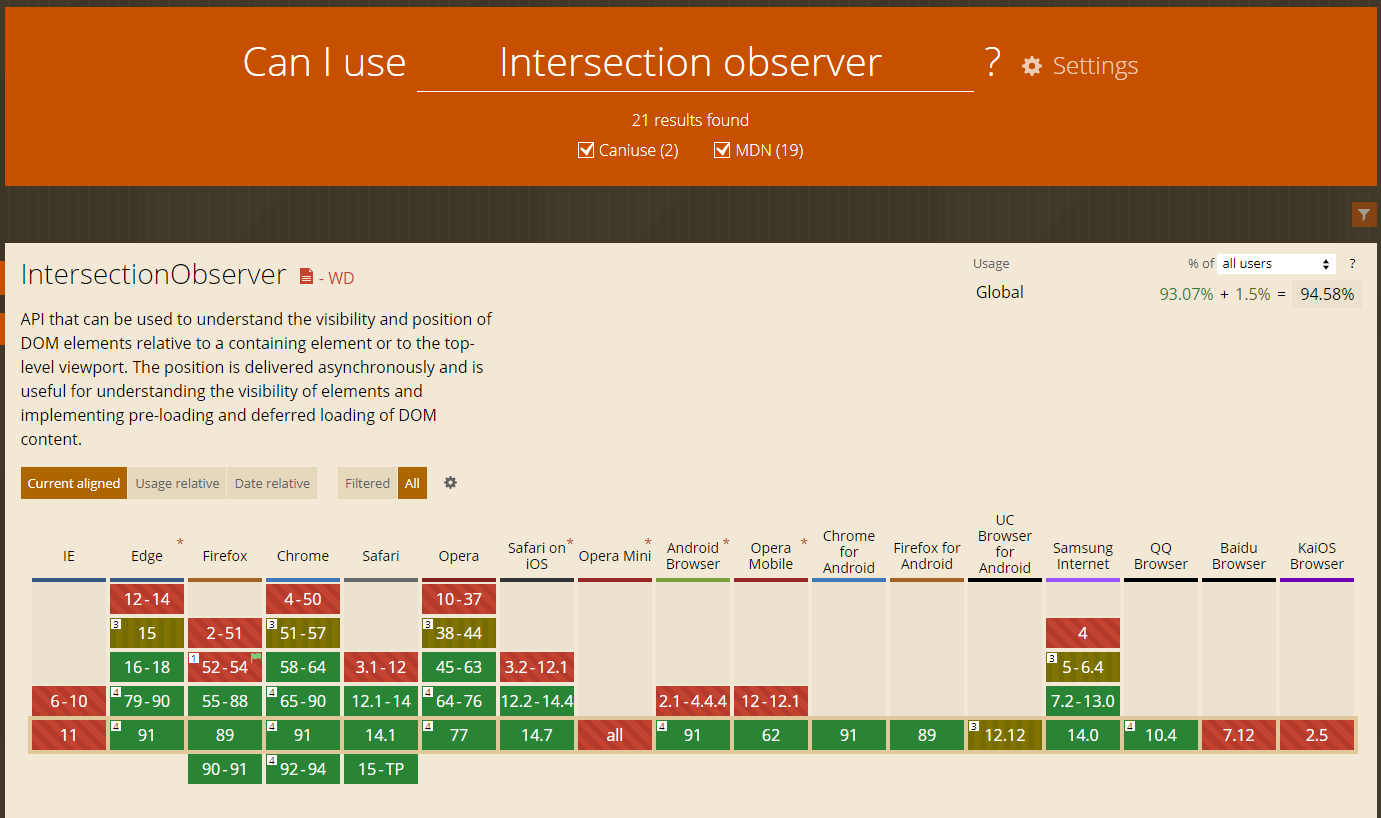
Task: Select the All browsers option
Action: point(412,483)
